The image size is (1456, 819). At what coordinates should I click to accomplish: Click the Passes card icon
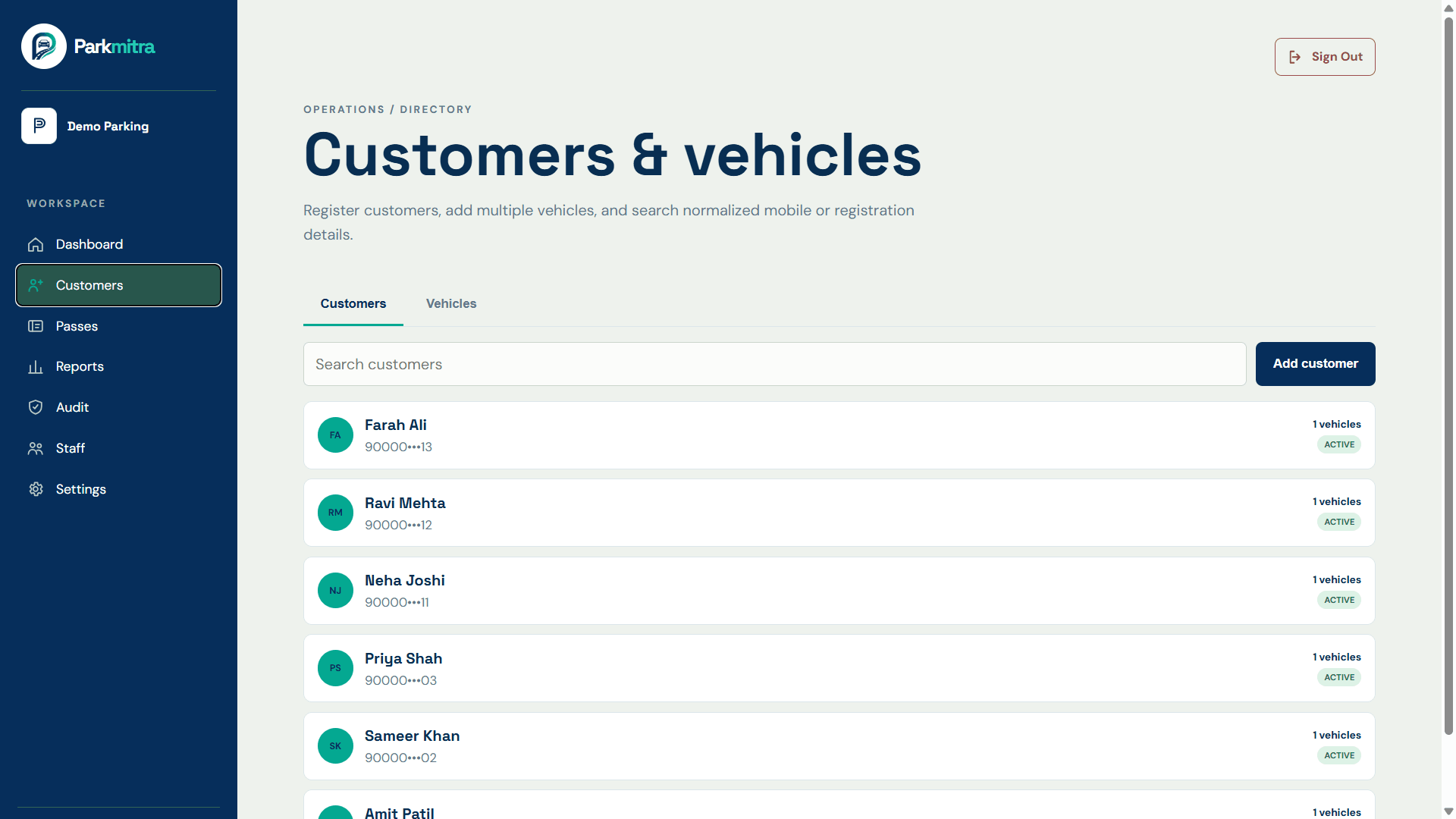(36, 326)
